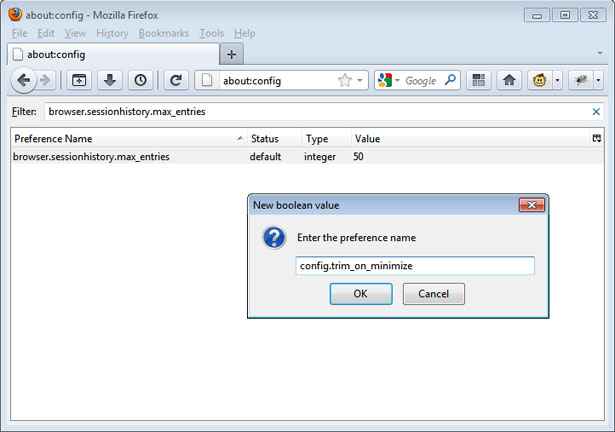615x432 pixels.
Task: Open the History clock toolbar icon
Action: (x=139, y=81)
